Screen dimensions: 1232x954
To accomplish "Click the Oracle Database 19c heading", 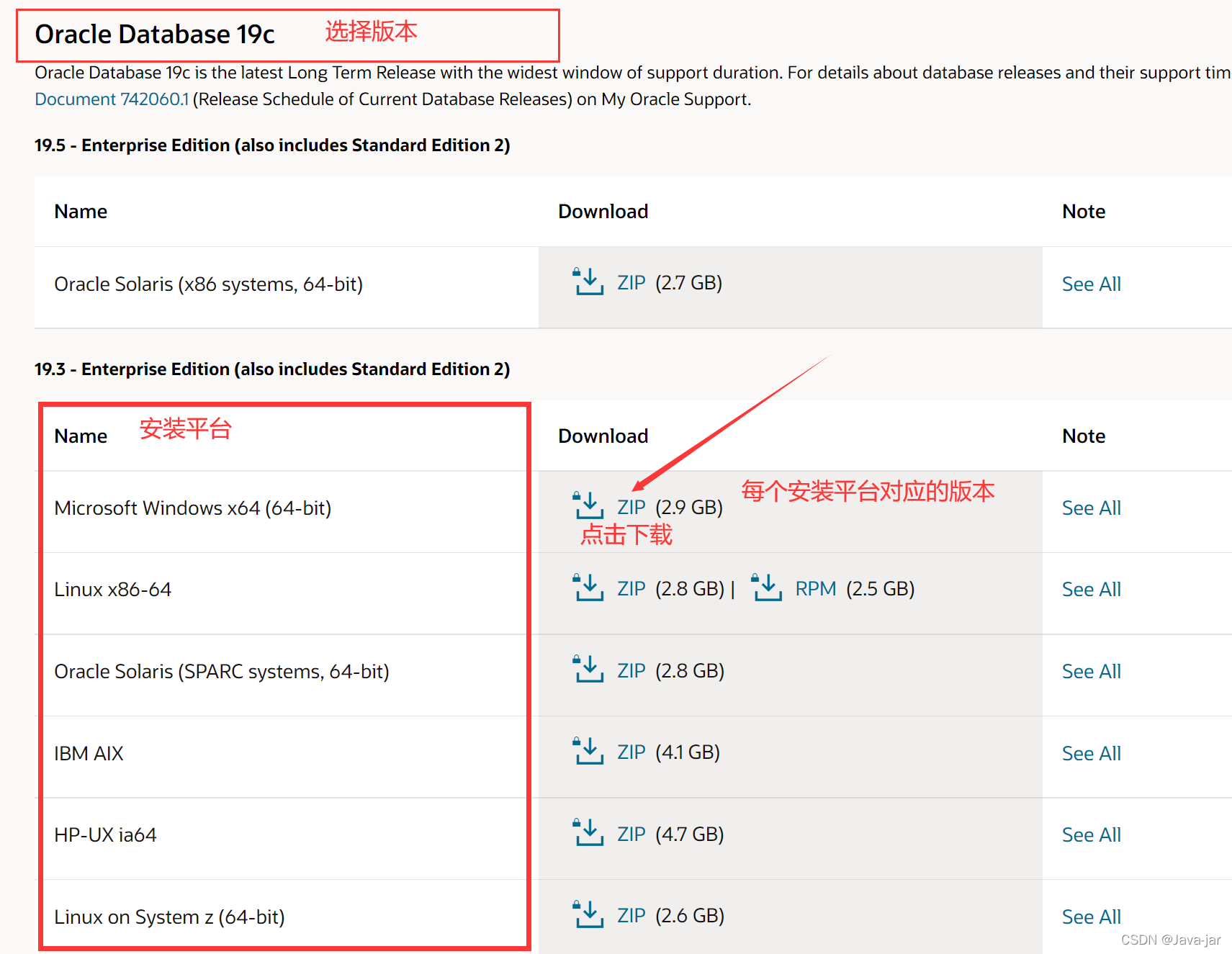I will point(156,34).
